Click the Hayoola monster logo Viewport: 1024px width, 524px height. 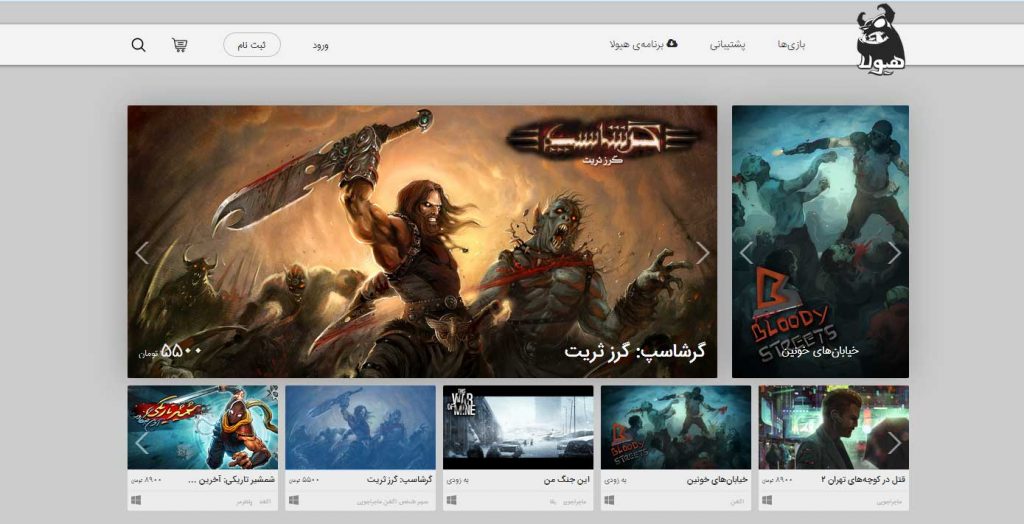880,40
